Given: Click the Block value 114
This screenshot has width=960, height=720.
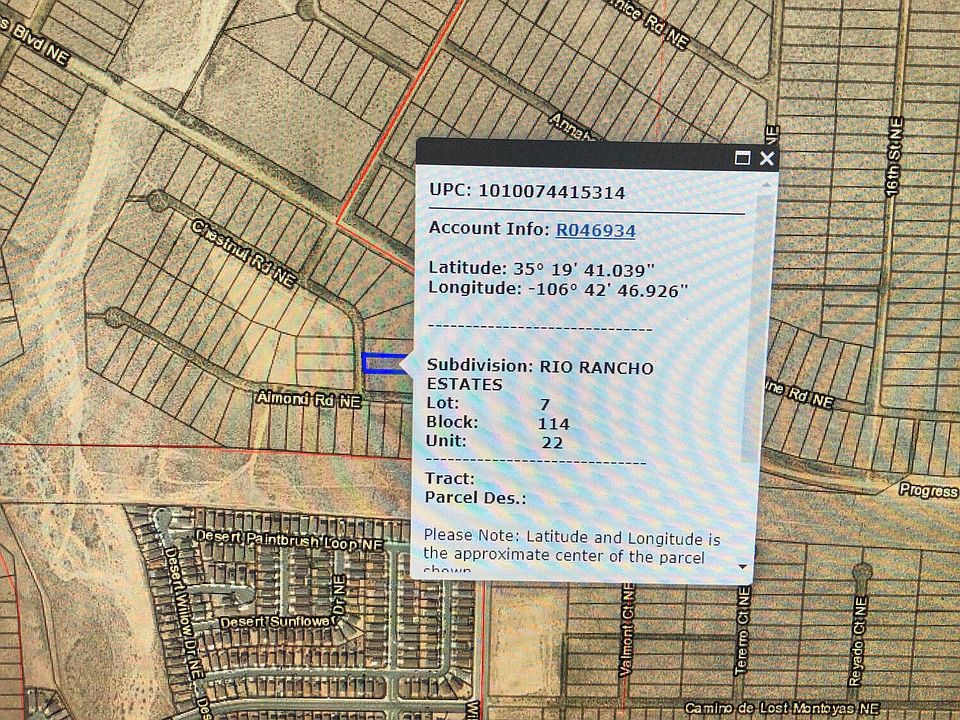Looking at the screenshot, I should 553,424.
